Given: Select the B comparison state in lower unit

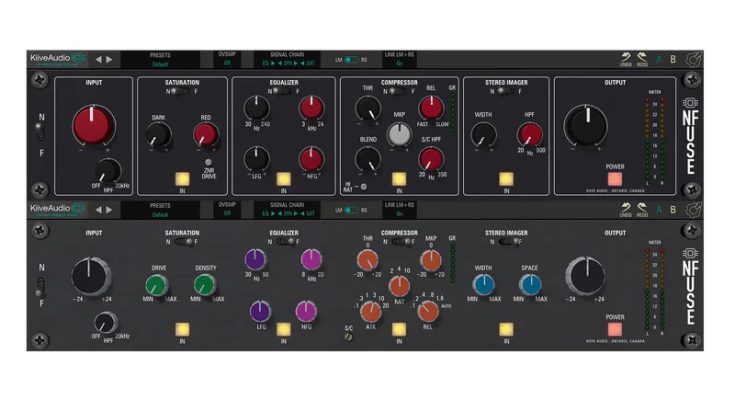Looking at the screenshot, I should [x=673, y=209].
